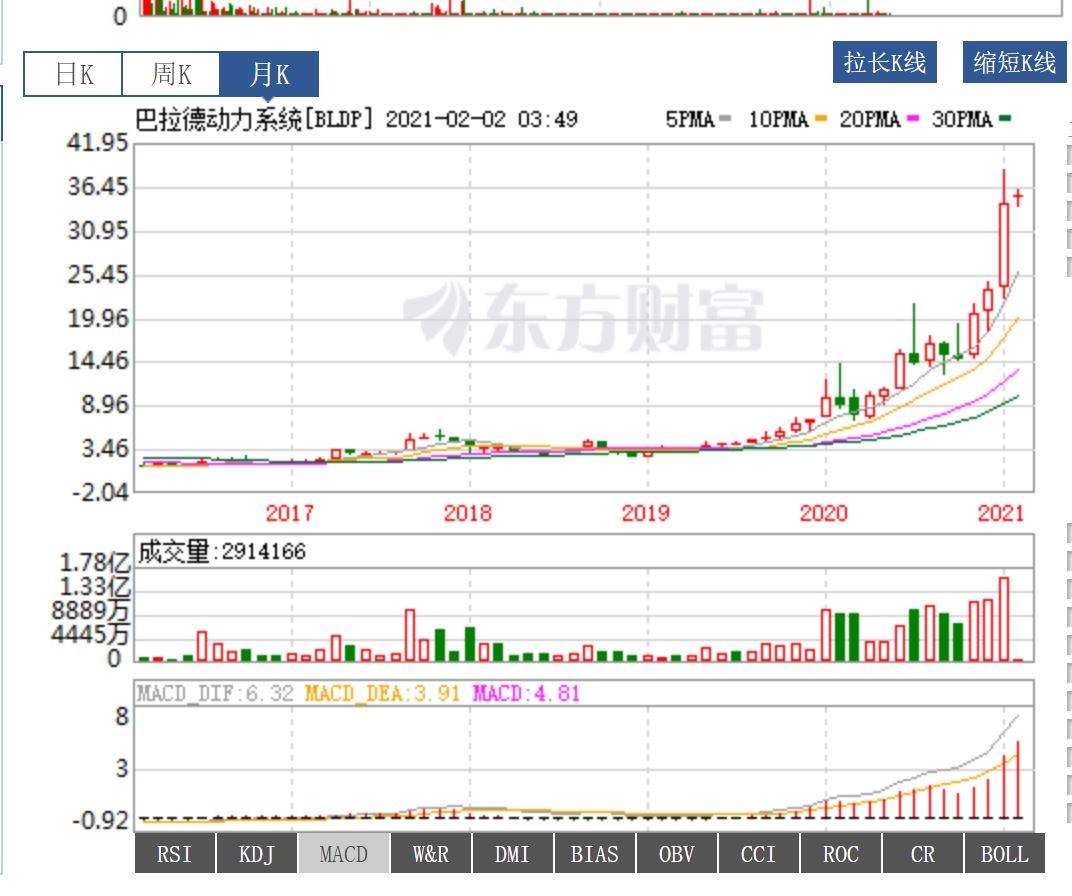Open the BOLL indicator tab
The height and width of the screenshot is (896, 1072).
click(1004, 854)
